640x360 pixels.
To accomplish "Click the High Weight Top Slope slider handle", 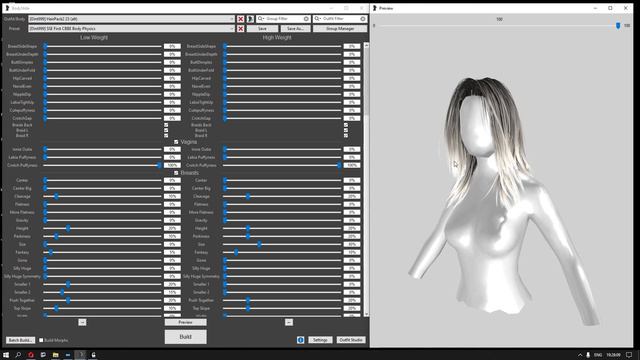I will pyautogui.click(x=248, y=308).
